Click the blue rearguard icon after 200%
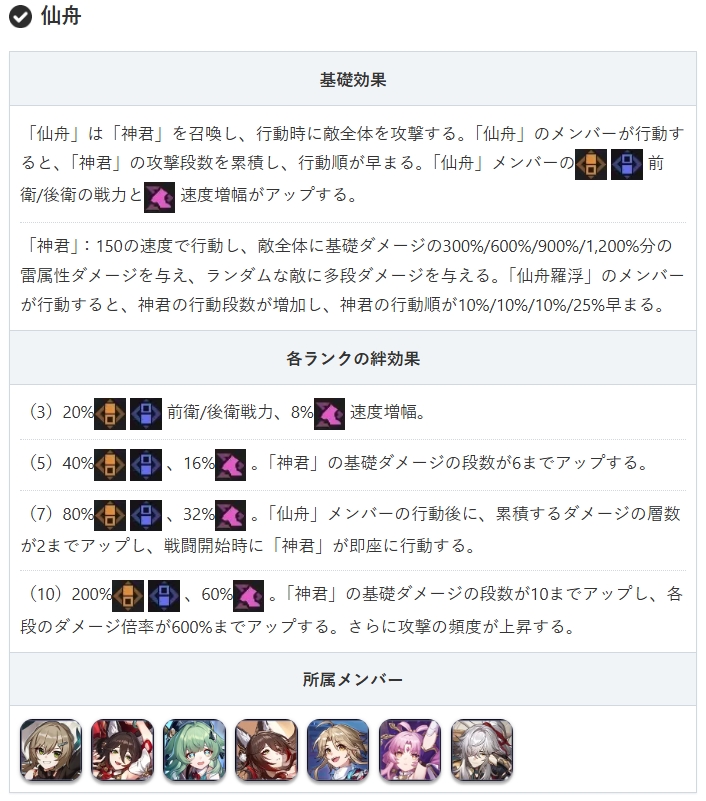The width and height of the screenshot is (706, 801). click(x=164, y=596)
